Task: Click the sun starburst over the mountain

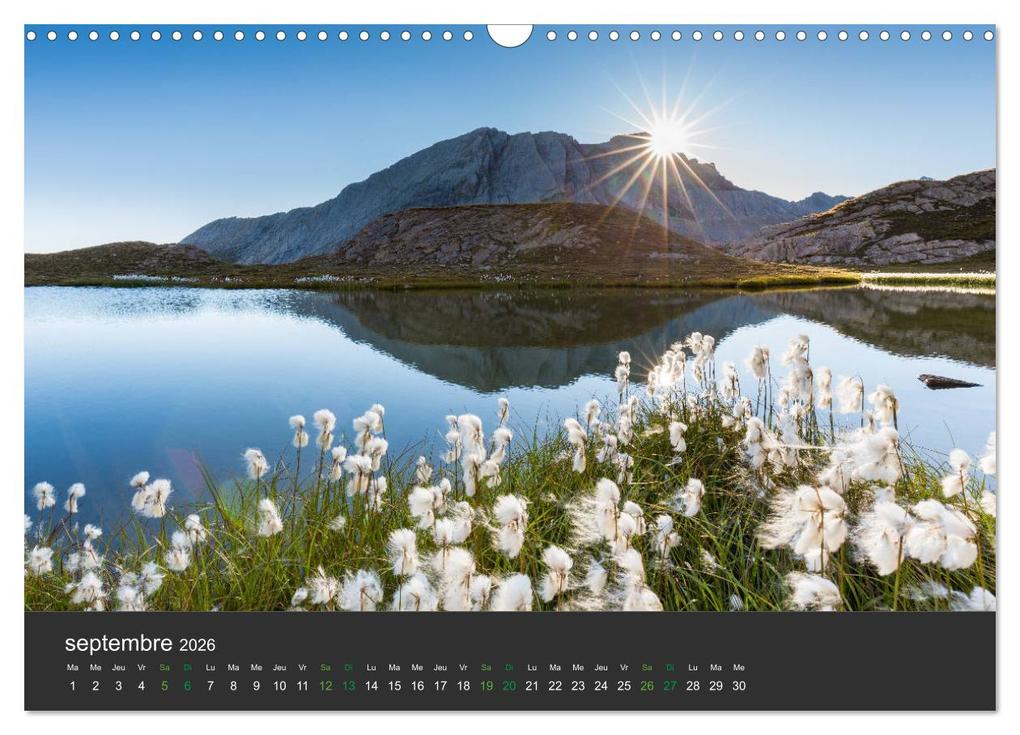Action: click(x=666, y=137)
